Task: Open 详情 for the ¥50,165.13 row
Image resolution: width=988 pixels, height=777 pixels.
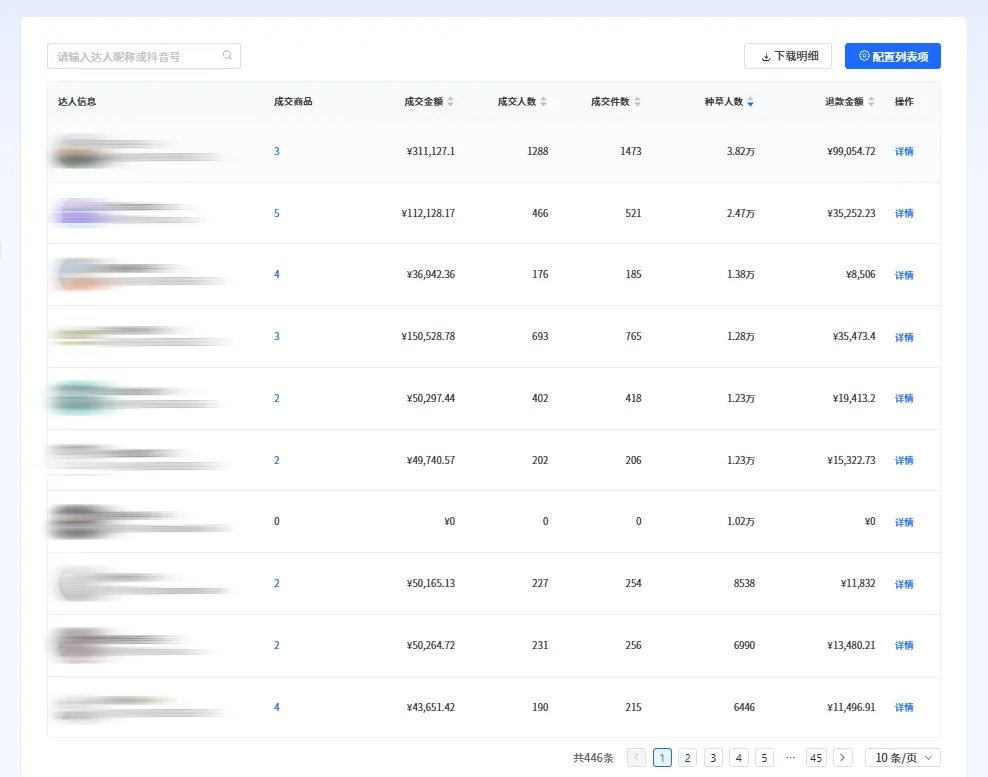Action: (x=904, y=584)
